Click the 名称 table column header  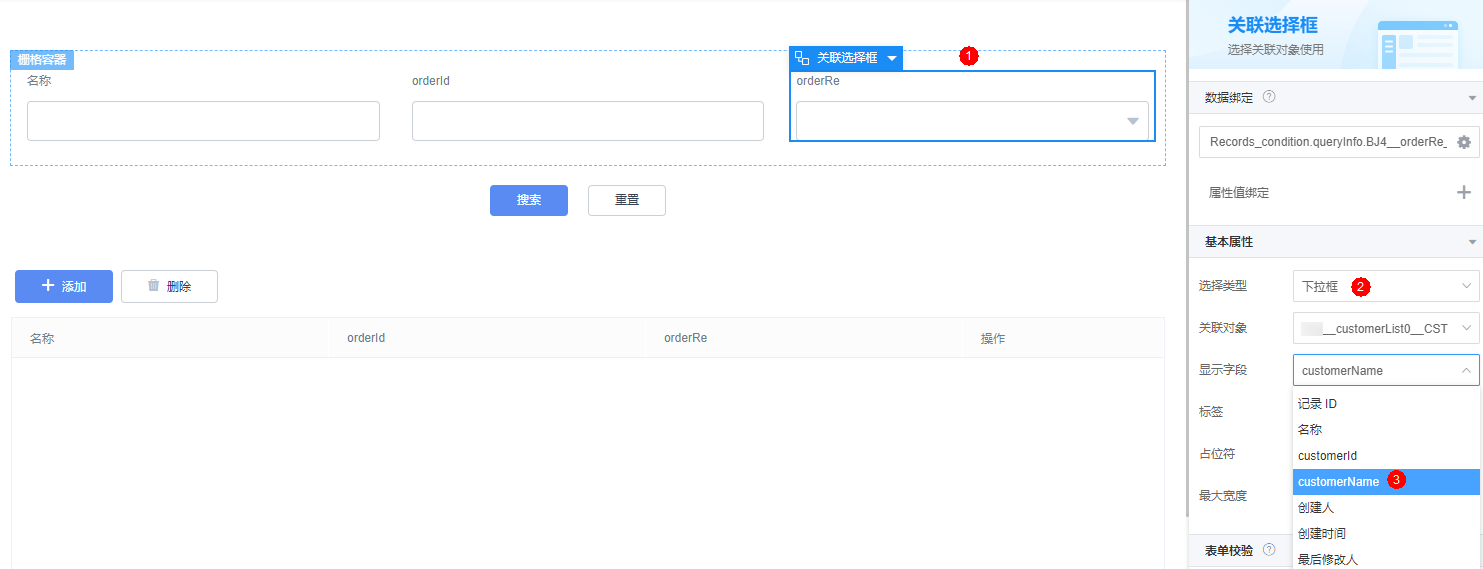pos(42,339)
